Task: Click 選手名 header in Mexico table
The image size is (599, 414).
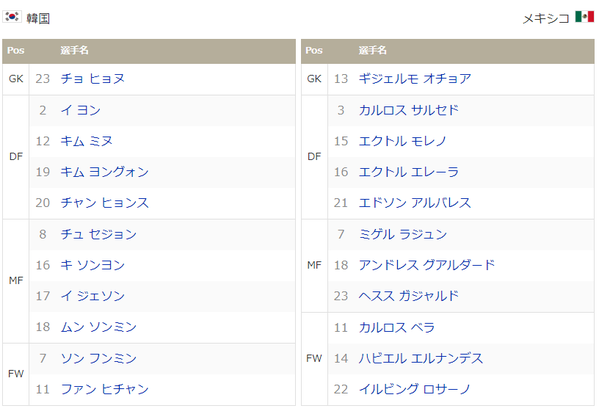Action: click(372, 50)
